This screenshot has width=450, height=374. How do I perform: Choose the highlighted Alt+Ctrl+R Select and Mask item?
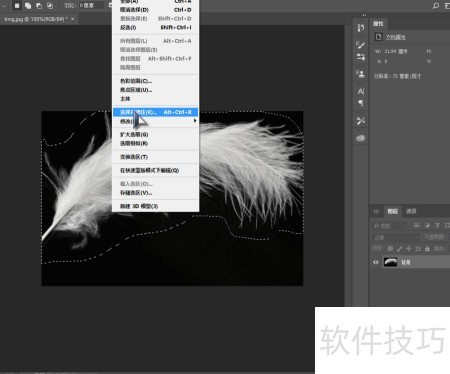click(x=155, y=112)
